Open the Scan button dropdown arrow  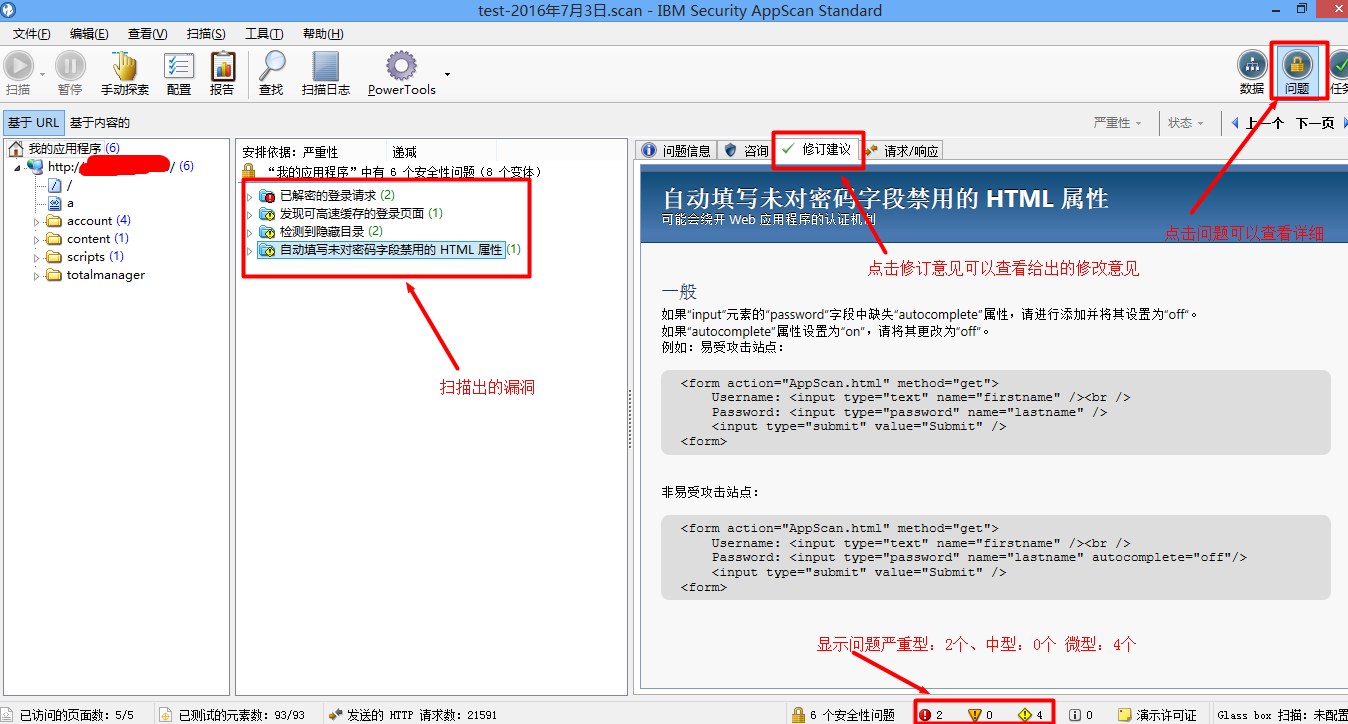point(42,74)
